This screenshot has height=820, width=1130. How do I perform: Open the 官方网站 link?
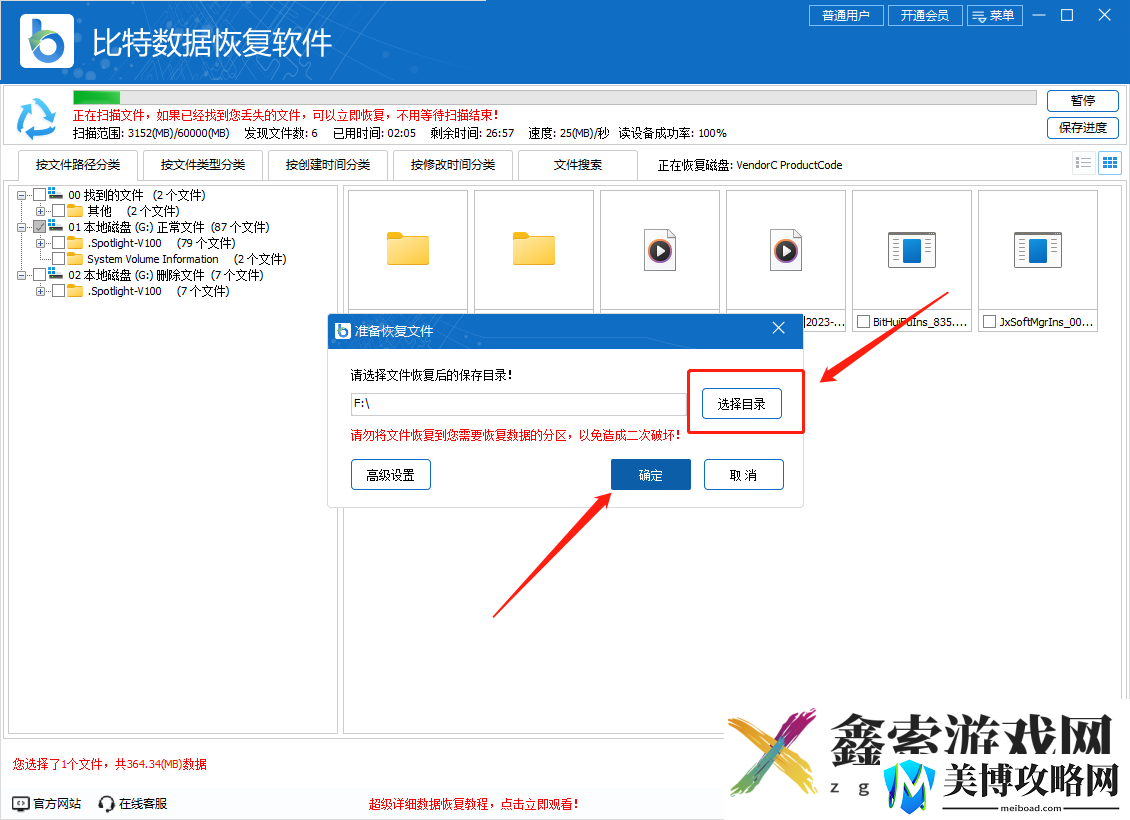[57, 803]
